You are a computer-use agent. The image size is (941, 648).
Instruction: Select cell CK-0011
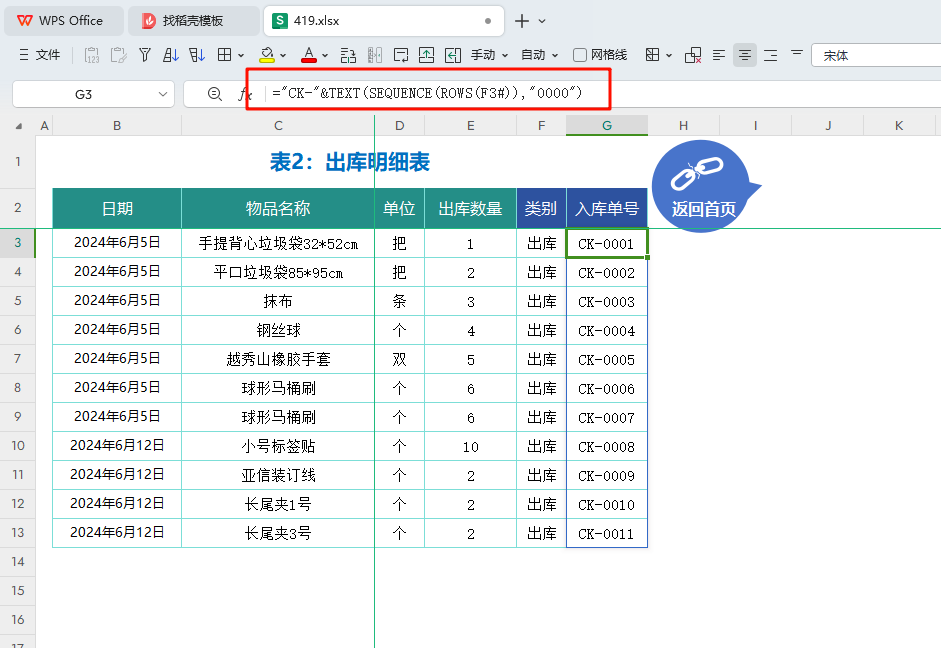[607, 533]
